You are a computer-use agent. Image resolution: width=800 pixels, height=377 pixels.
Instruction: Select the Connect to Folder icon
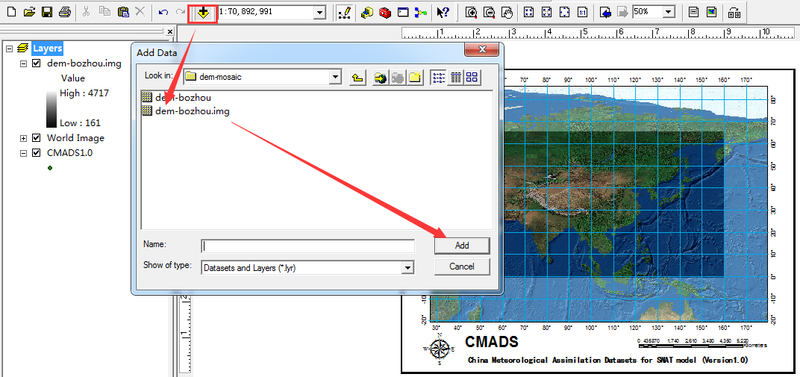pos(380,78)
